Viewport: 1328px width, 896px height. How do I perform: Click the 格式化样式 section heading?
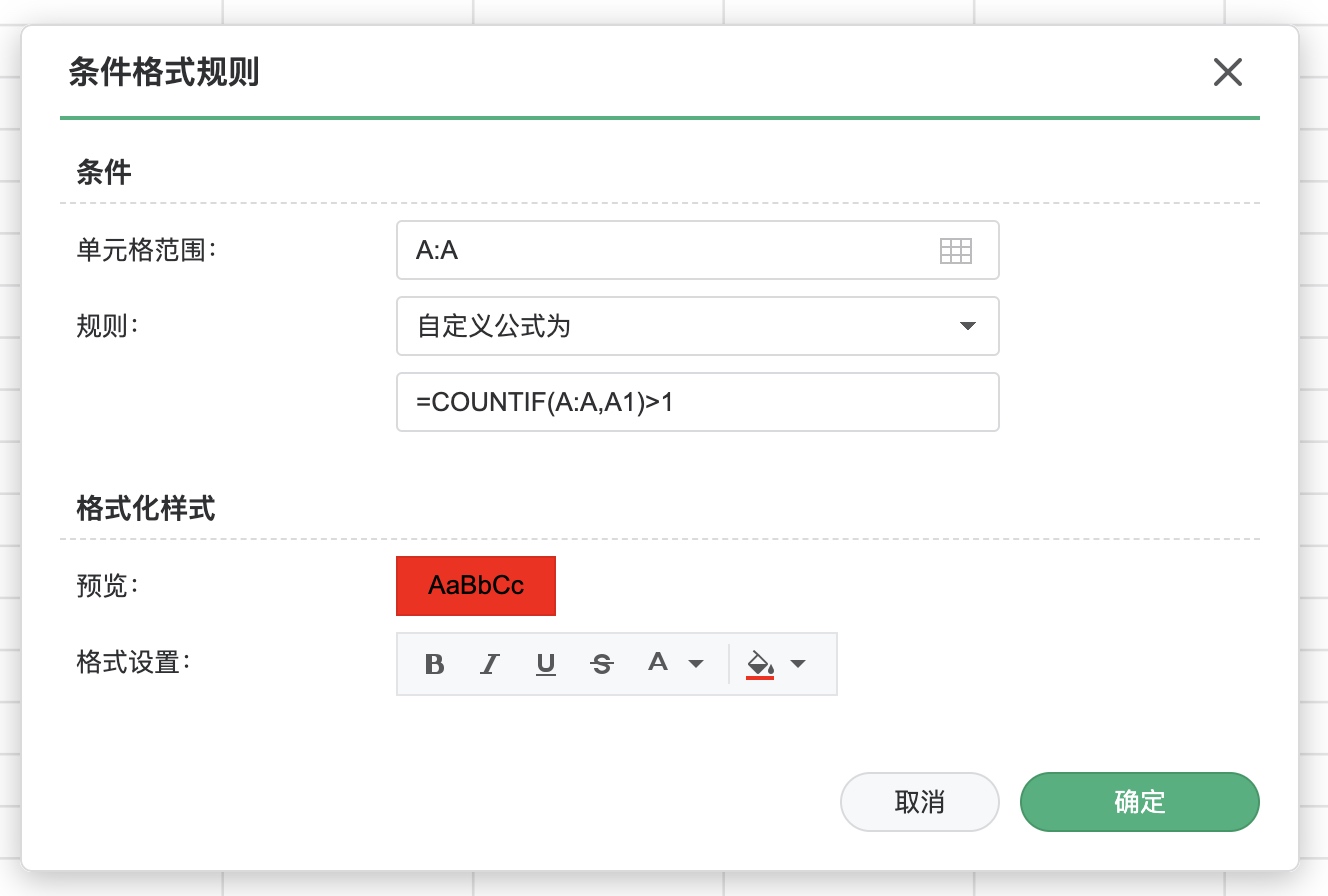146,509
